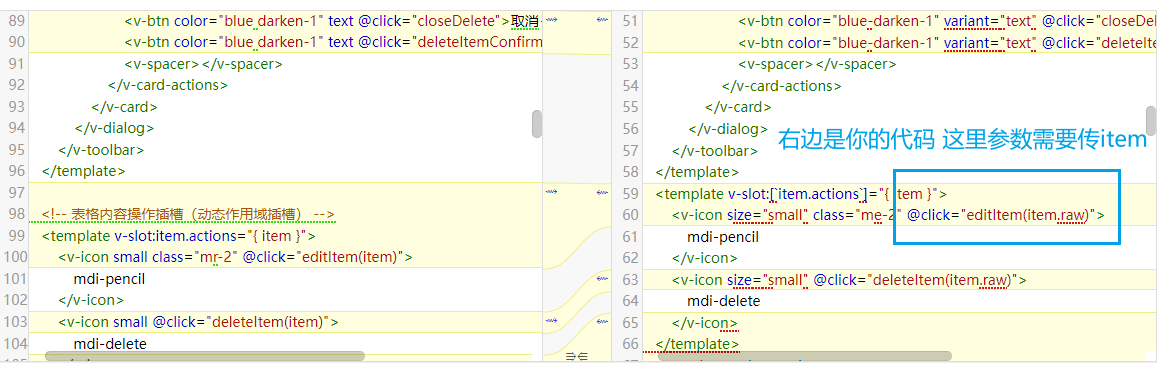This screenshot has height=372, width=1171.
Task: Click the right pane horizontal scrollbar thumb
Action: (x=804, y=356)
